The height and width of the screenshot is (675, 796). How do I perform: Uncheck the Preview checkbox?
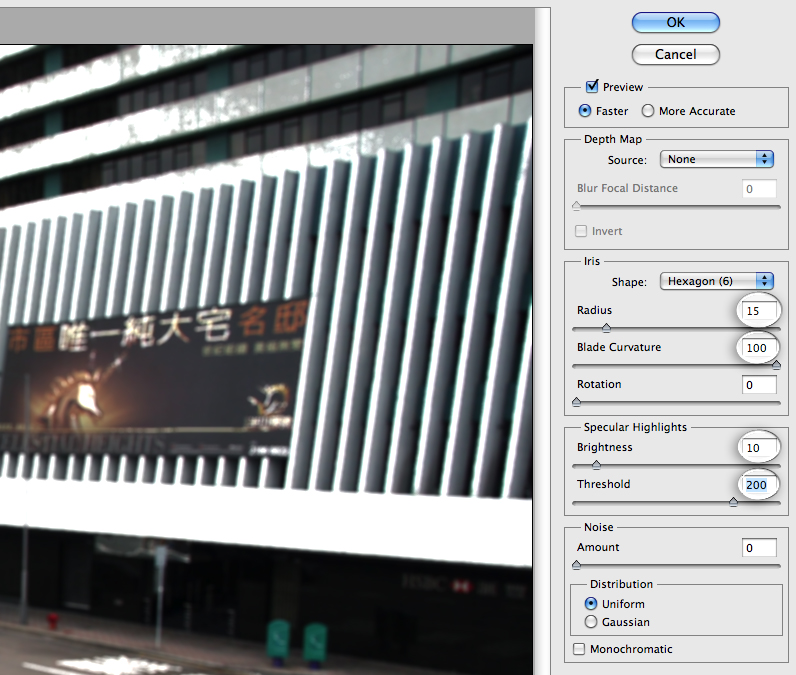592,87
